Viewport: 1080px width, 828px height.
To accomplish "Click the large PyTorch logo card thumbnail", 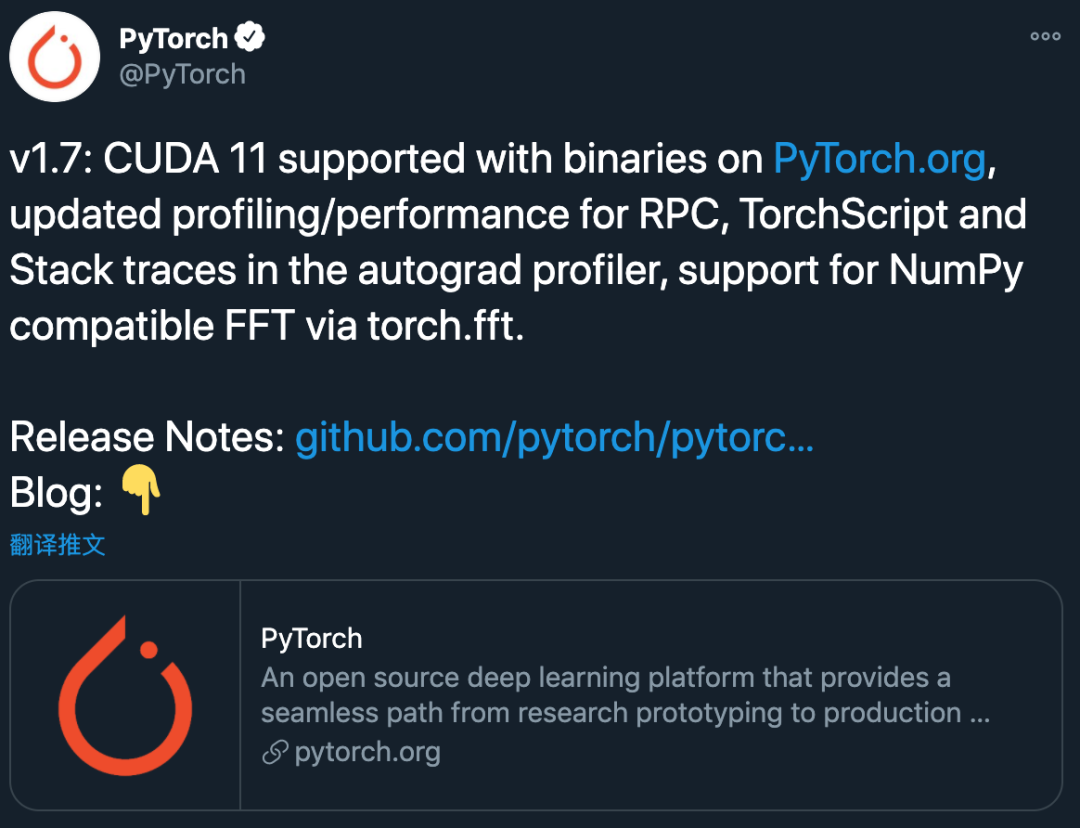I will (125, 695).
